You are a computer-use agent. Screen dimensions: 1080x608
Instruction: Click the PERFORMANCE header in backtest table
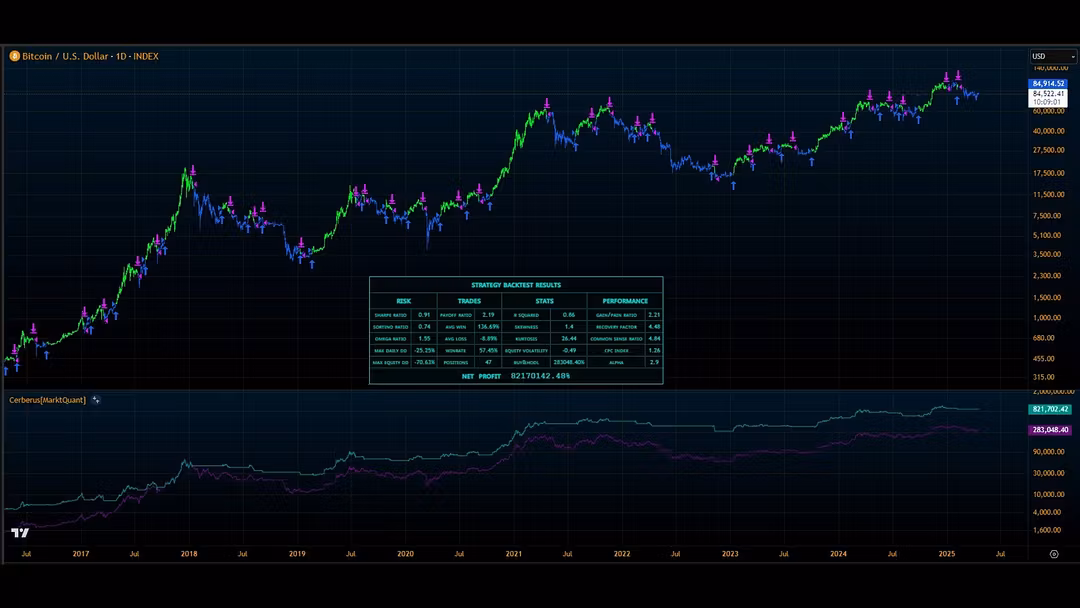tap(625, 301)
